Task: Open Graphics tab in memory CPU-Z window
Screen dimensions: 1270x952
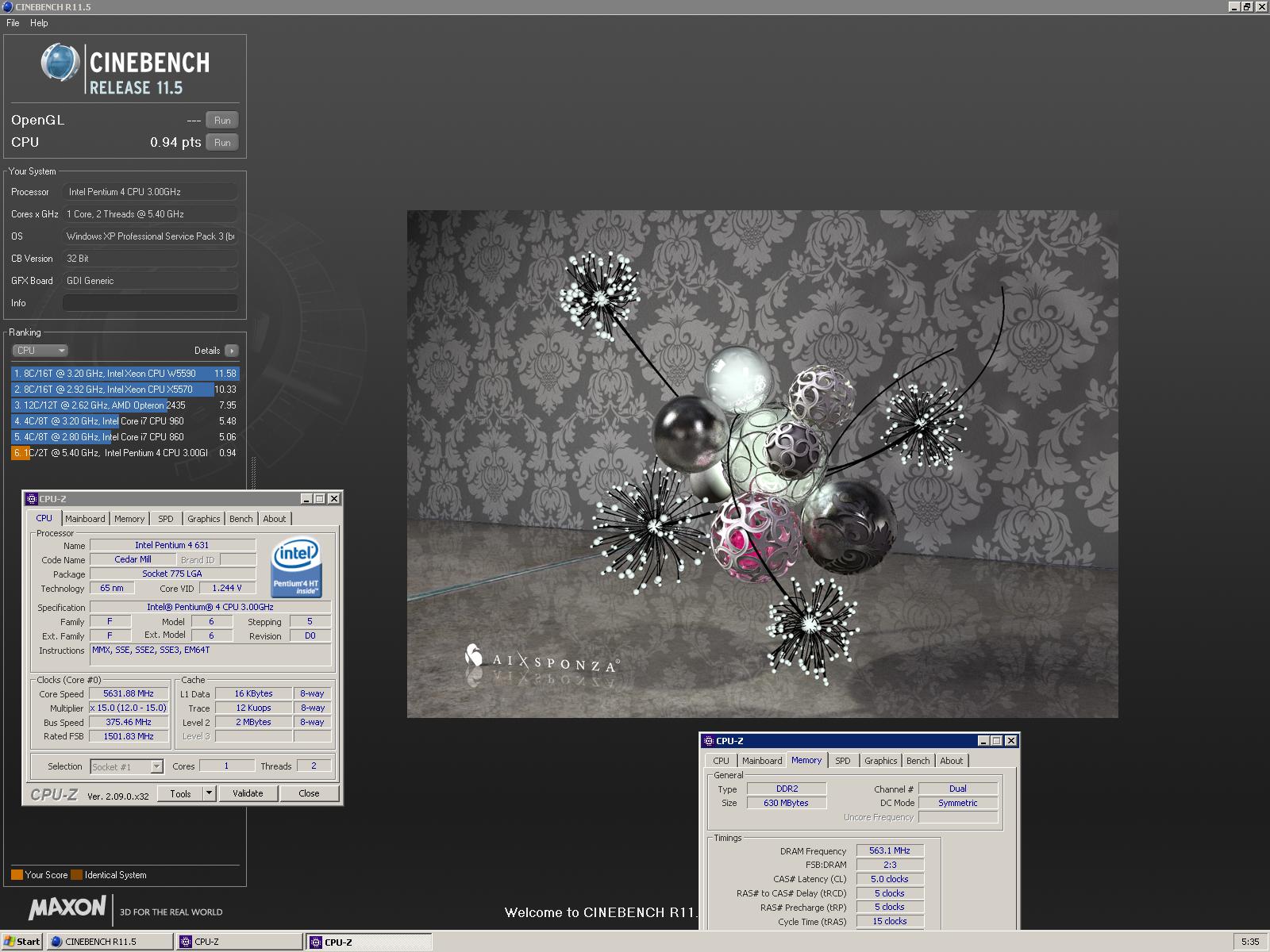Action: (881, 761)
